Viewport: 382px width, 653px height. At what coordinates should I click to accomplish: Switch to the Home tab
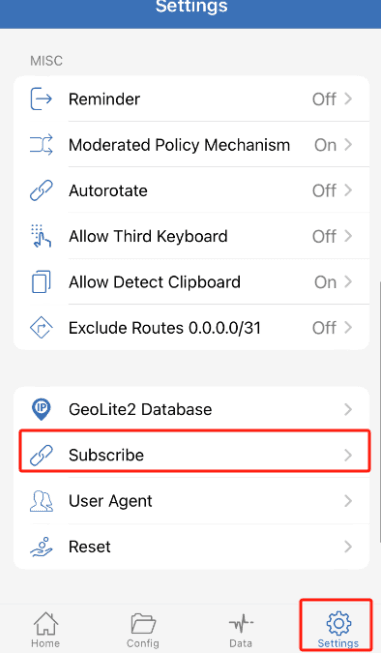coord(45,630)
